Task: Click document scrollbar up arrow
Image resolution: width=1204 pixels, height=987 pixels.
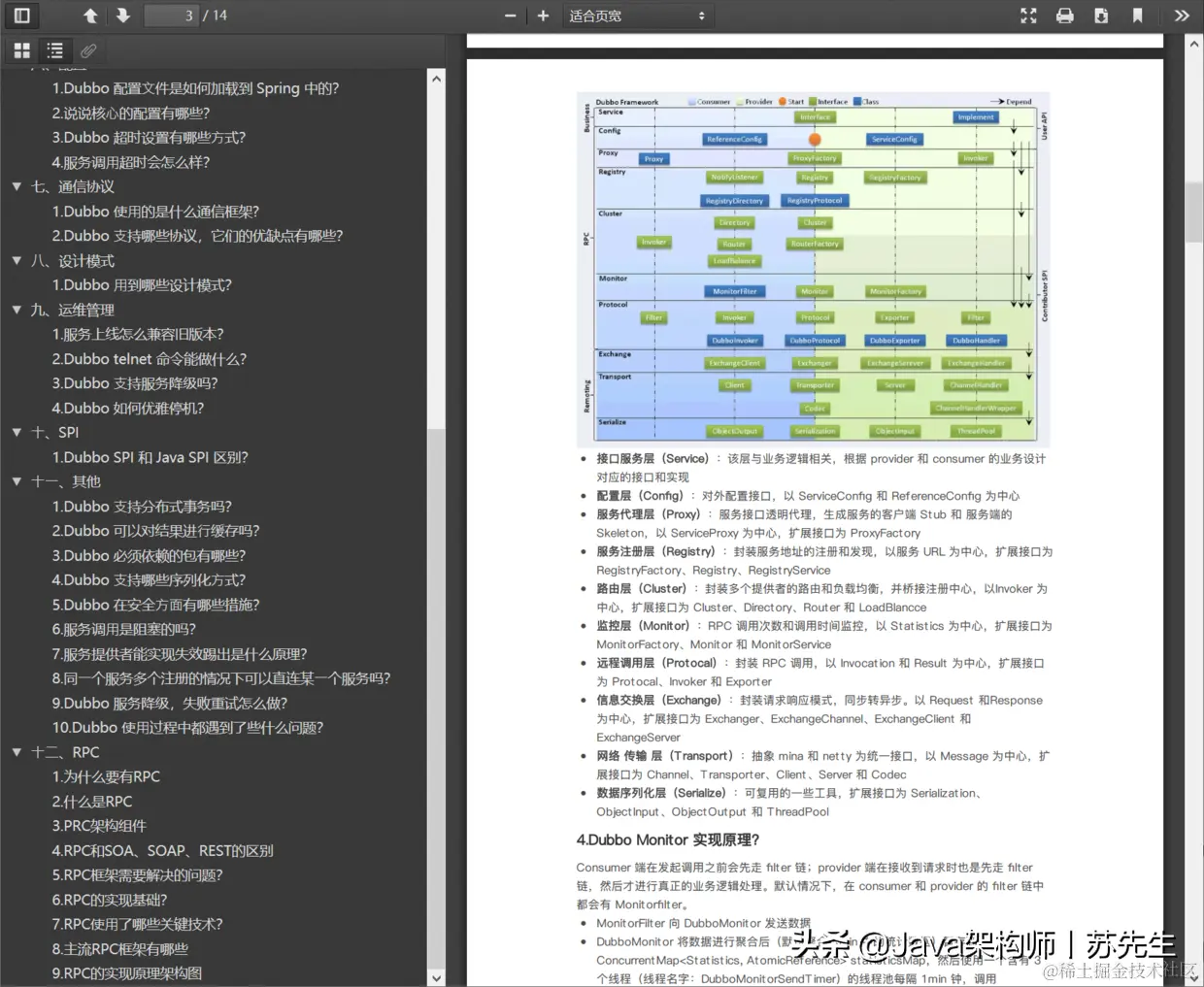Action: coord(1195,44)
